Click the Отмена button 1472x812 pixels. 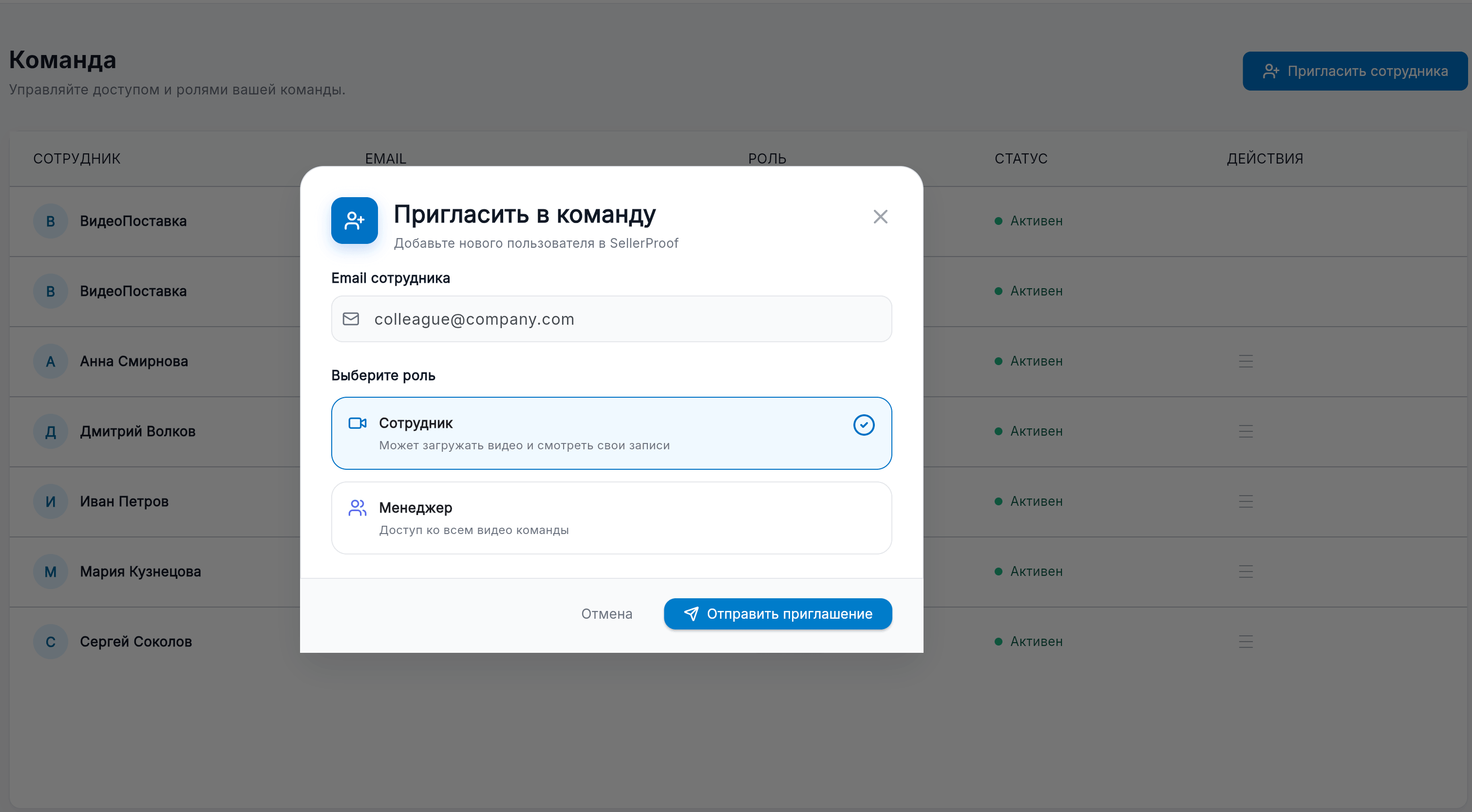tap(606, 614)
